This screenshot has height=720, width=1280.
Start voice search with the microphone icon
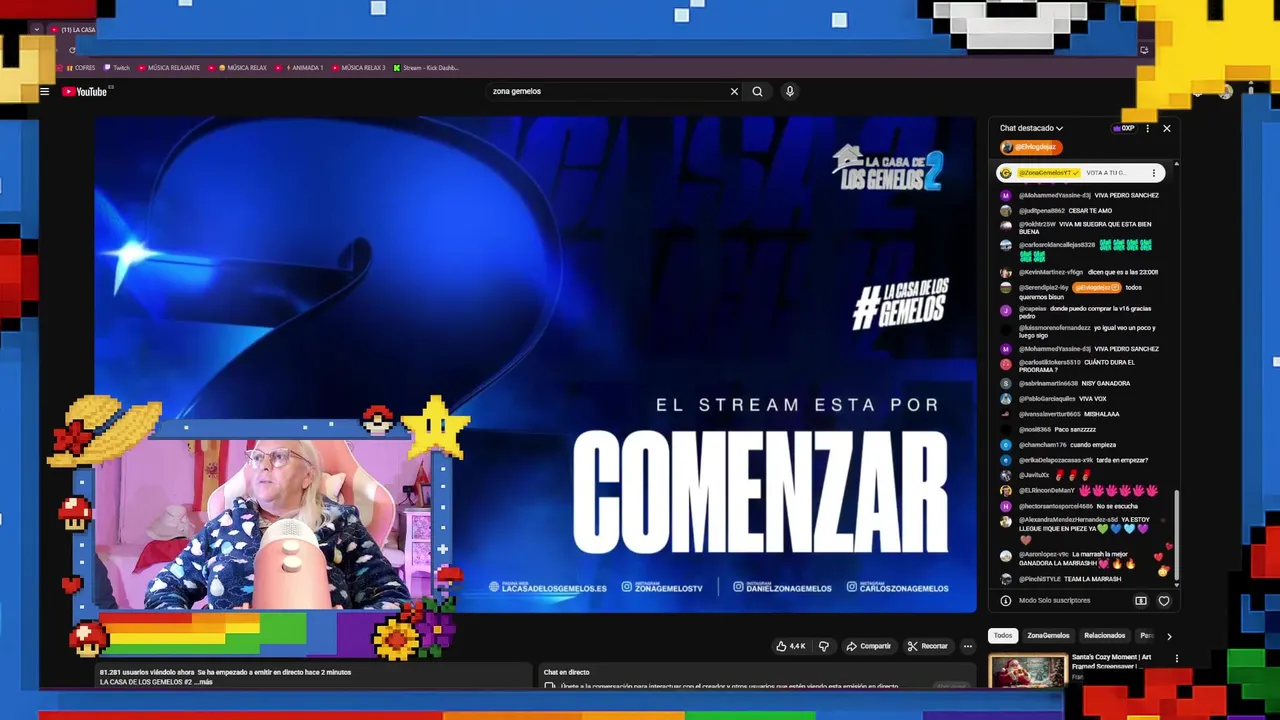789,91
